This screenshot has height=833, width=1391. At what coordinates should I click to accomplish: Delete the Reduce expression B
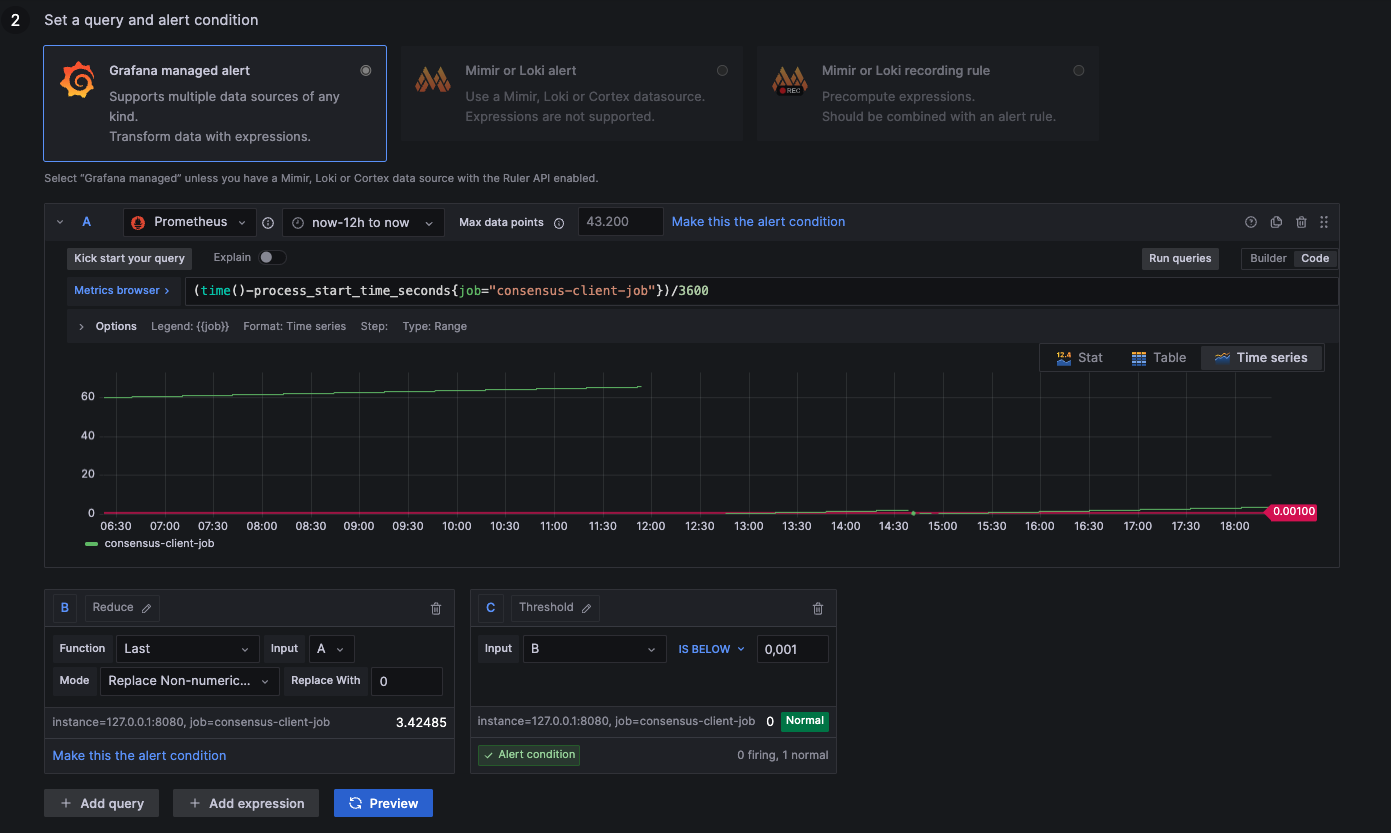pyautogui.click(x=436, y=608)
